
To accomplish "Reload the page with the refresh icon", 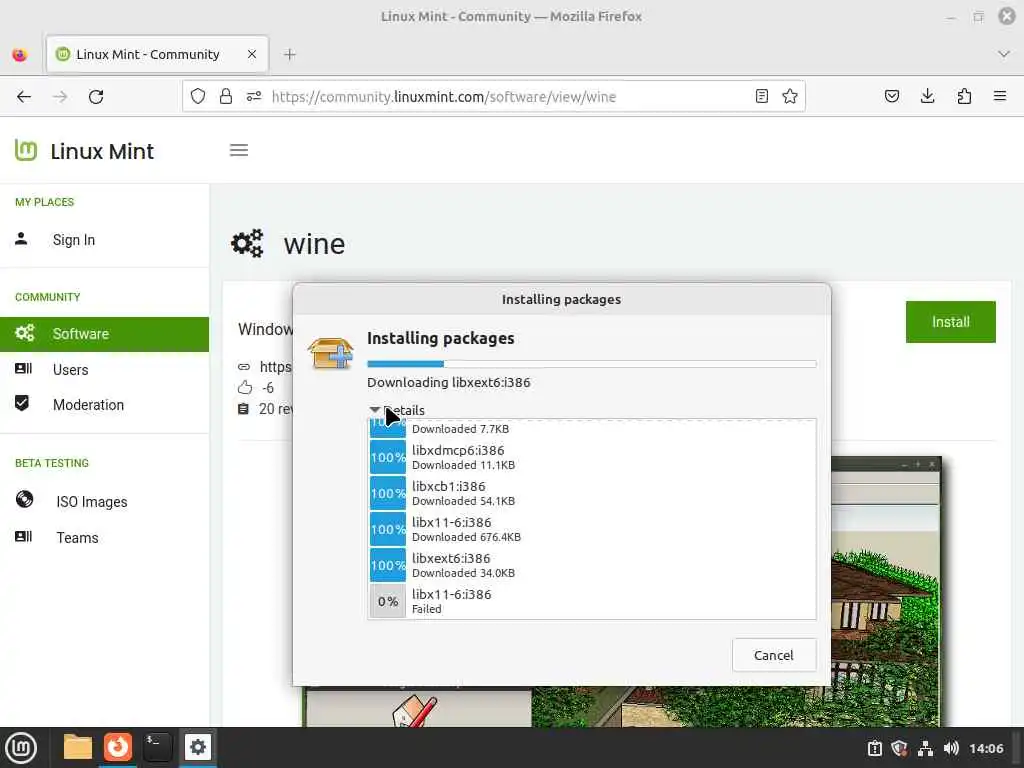I will 96,97.
